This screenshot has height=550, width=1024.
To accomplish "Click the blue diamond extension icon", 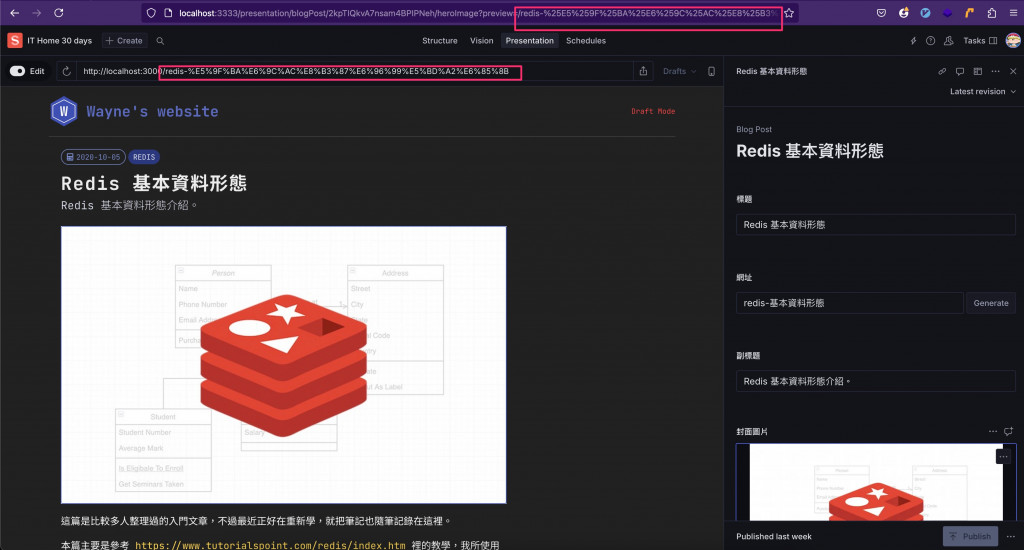I will tap(948, 12).
